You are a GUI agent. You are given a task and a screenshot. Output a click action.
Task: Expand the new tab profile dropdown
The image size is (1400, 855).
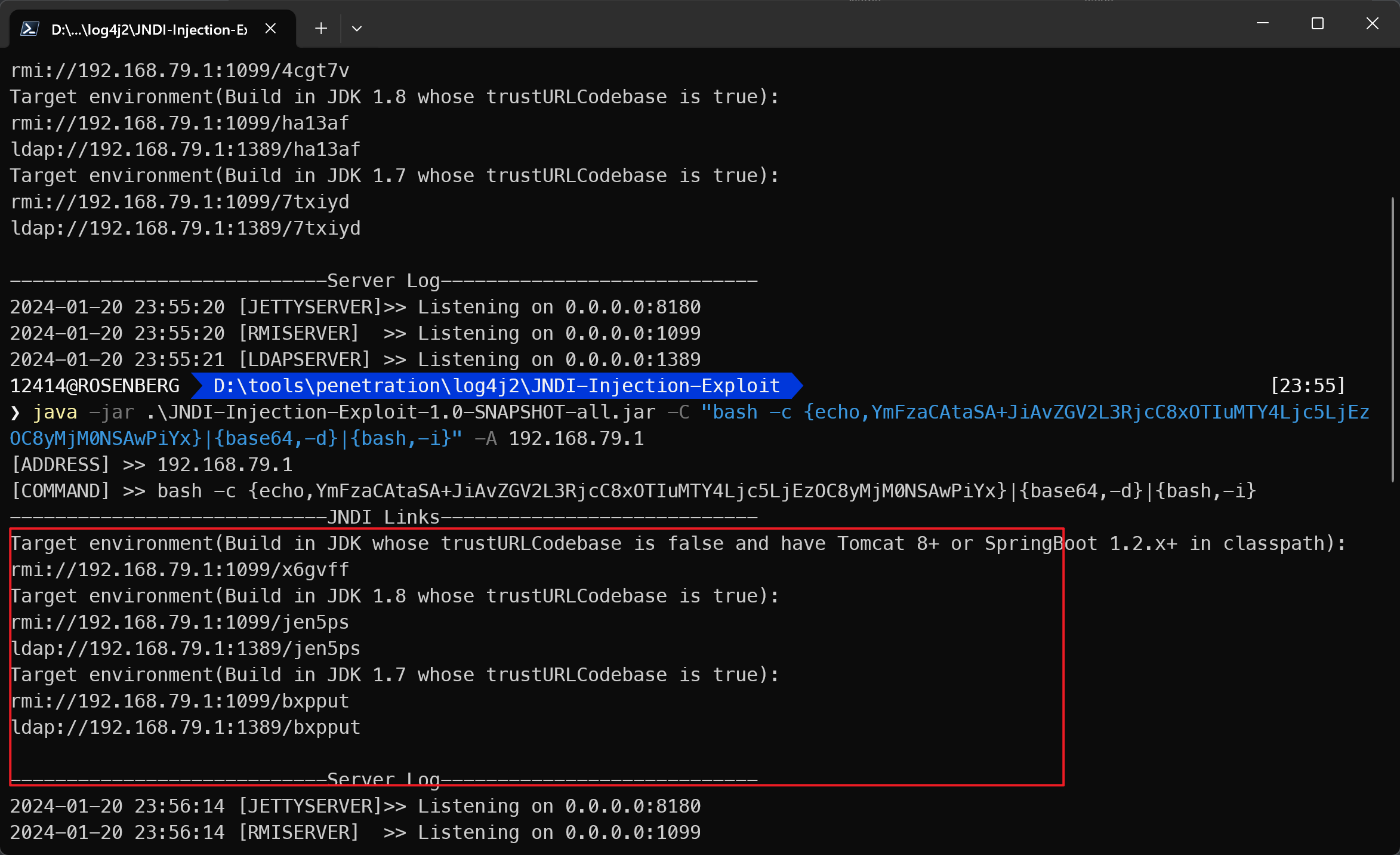[x=357, y=29]
